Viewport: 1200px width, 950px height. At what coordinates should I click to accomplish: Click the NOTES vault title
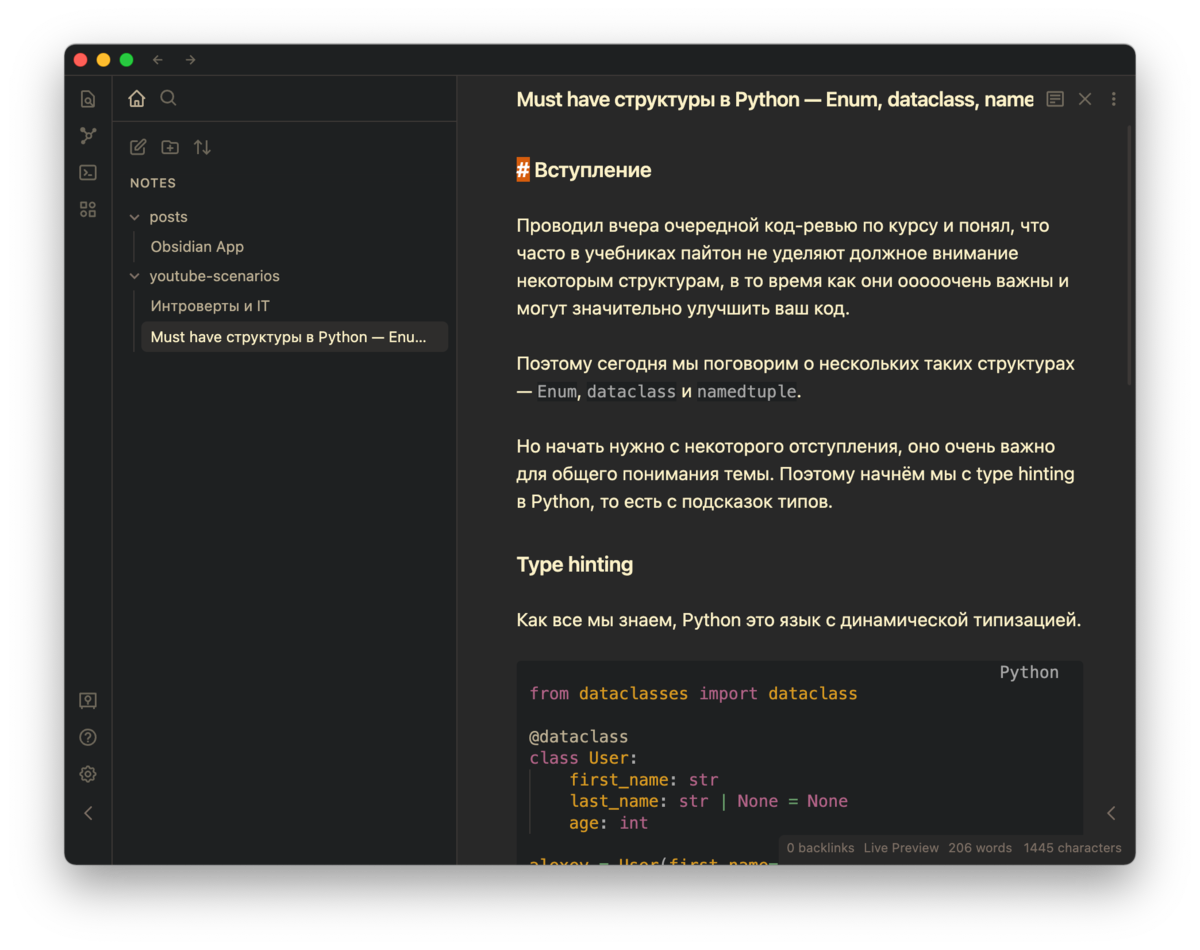pyautogui.click(x=153, y=183)
